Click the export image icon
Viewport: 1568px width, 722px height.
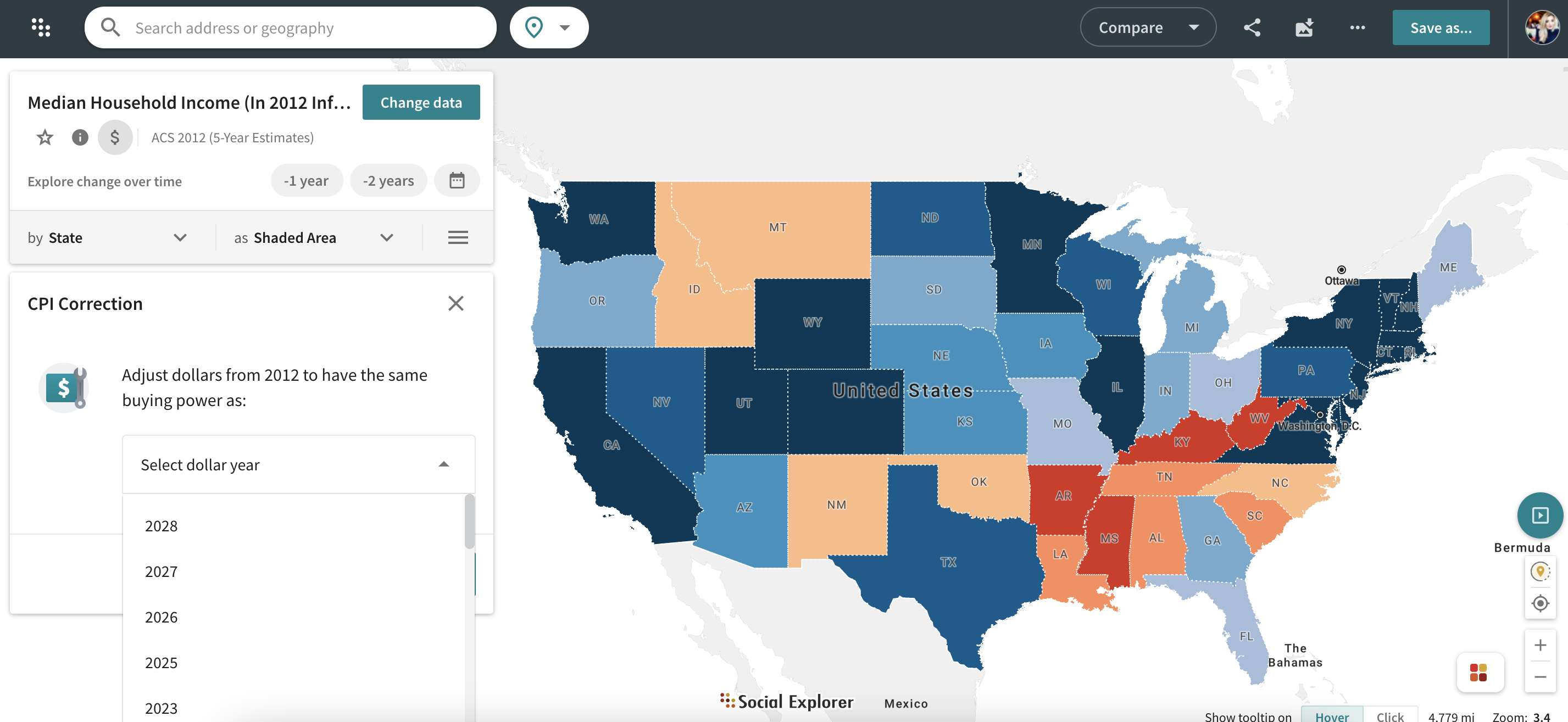click(1304, 27)
